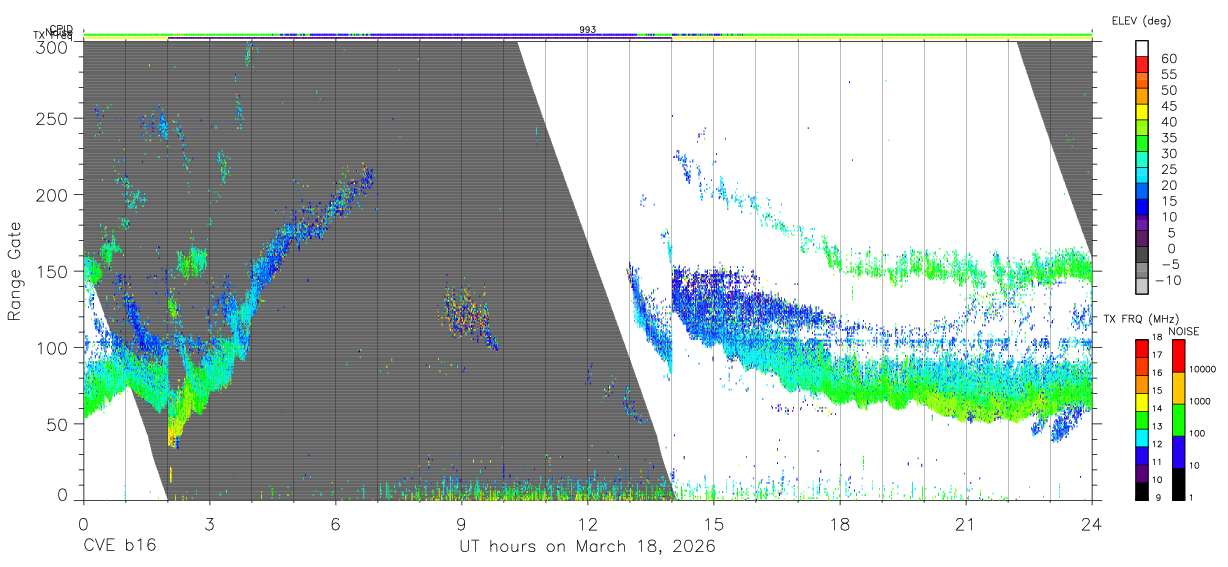The image size is (1228, 567).
Task: Click blue NOISE swatch between 100 and 10
Action: (1178, 451)
